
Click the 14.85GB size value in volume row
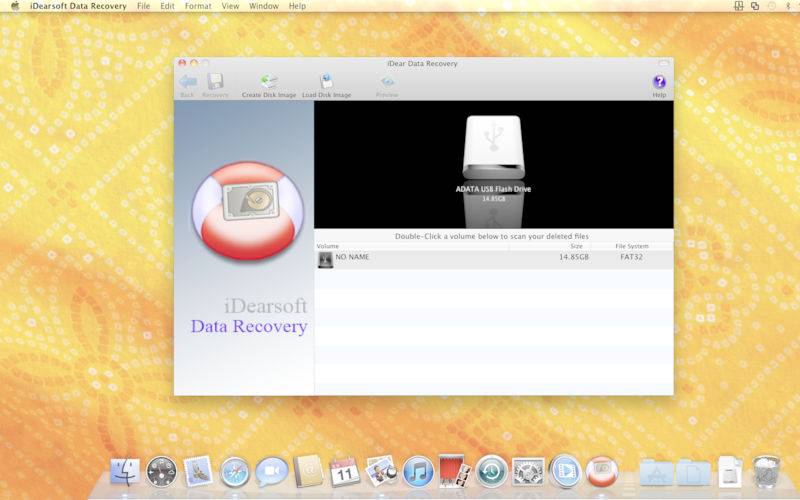coord(573,257)
